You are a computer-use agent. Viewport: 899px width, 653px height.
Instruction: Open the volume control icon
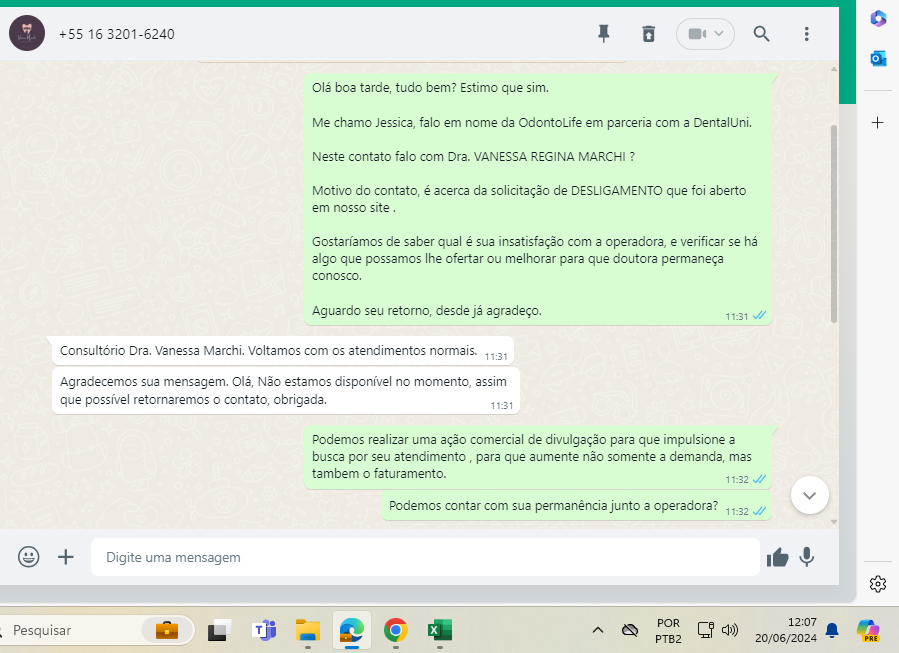(x=730, y=630)
